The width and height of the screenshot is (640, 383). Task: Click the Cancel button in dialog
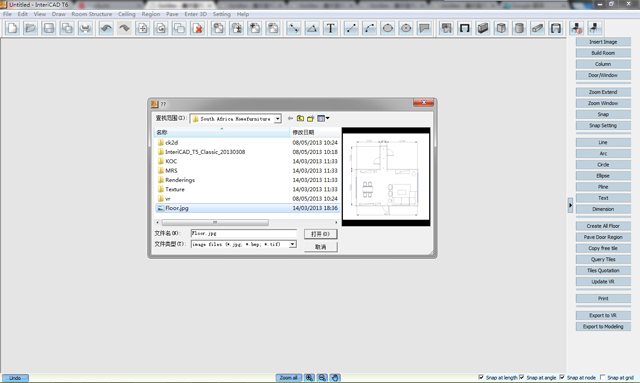point(320,247)
